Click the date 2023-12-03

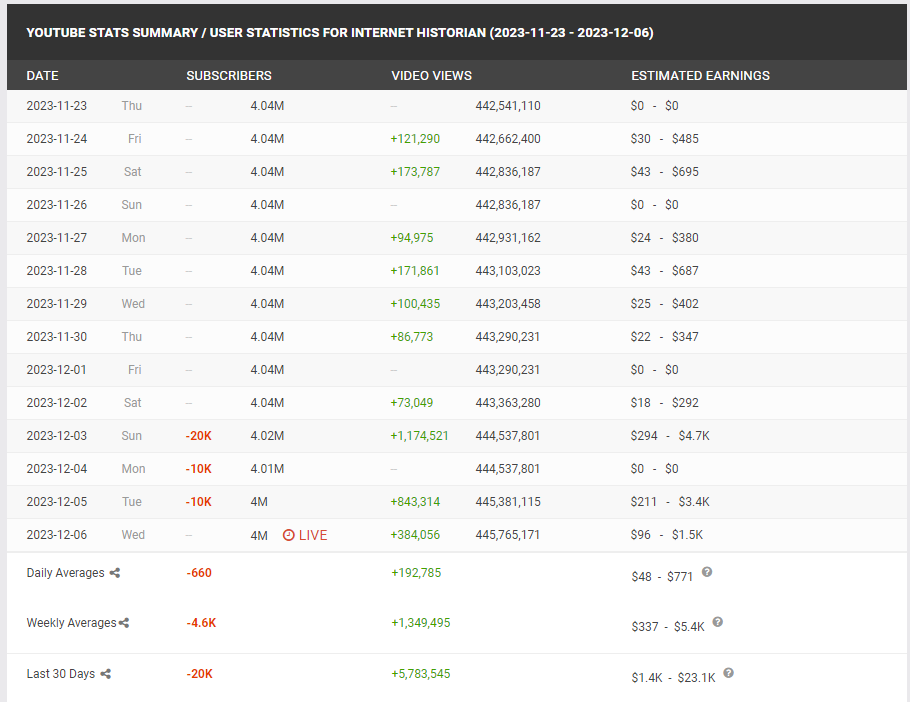click(x=56, y=436)
